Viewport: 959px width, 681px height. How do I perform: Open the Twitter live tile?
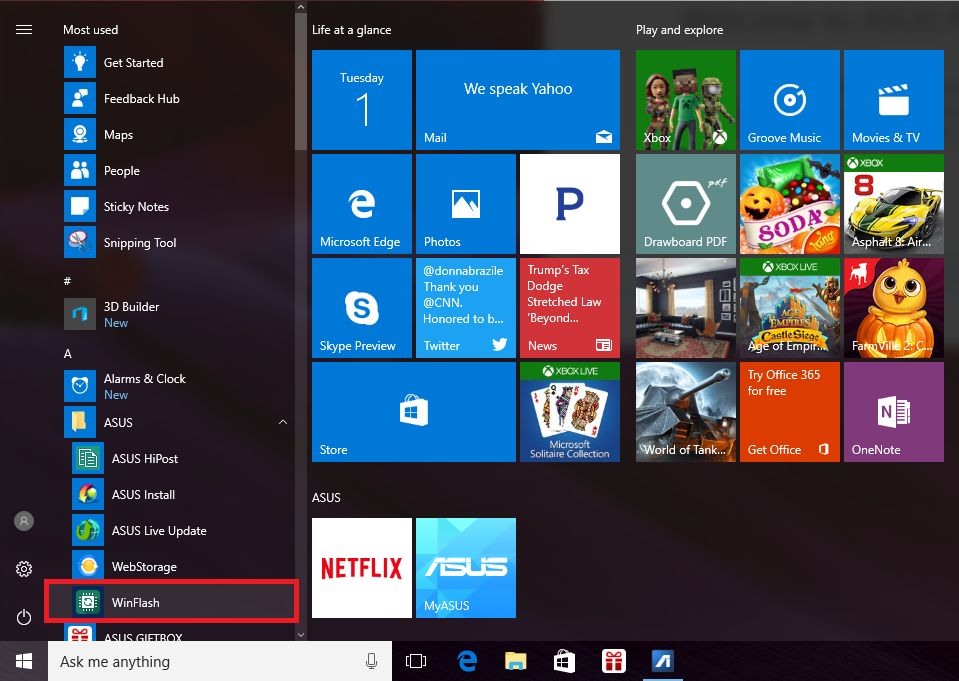[465, 308]
